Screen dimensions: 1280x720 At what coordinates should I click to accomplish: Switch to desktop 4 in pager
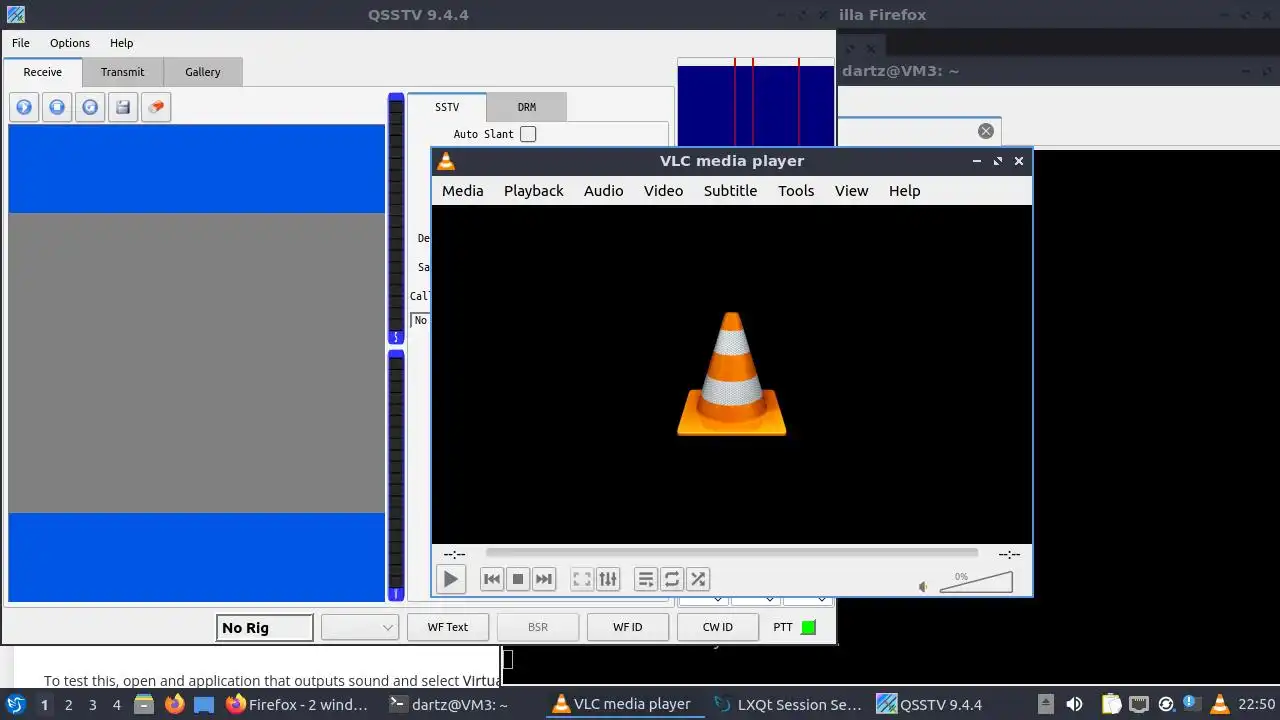tap(117, 705)
